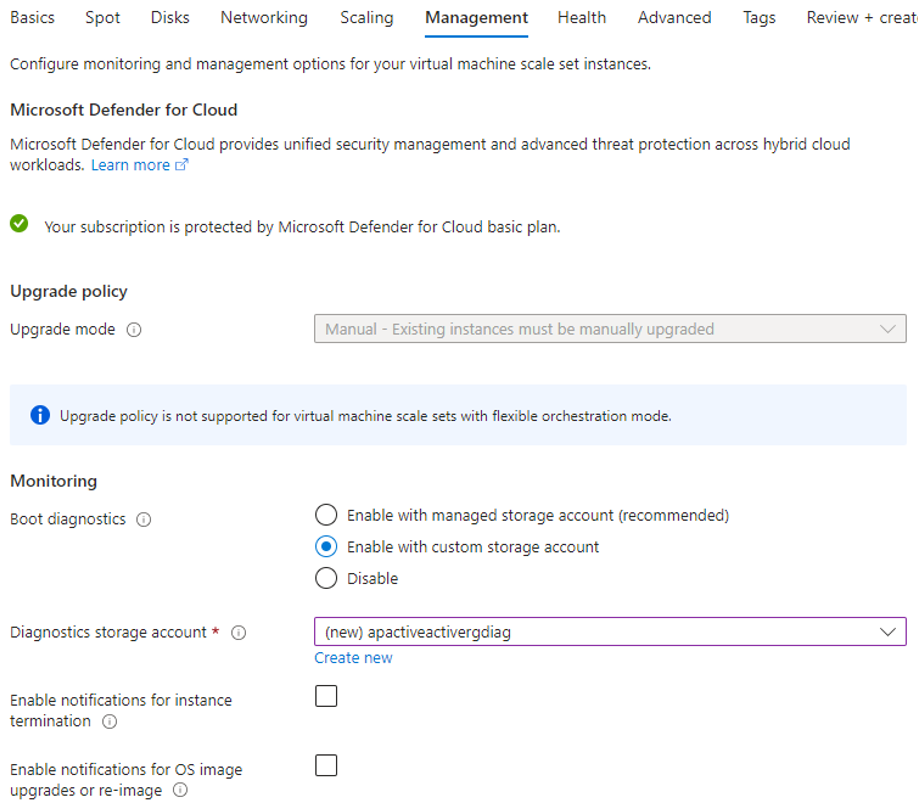The height and width of the screenshot is (811, 918).
Task: Select the Management tab
Action: click(477, 18)
